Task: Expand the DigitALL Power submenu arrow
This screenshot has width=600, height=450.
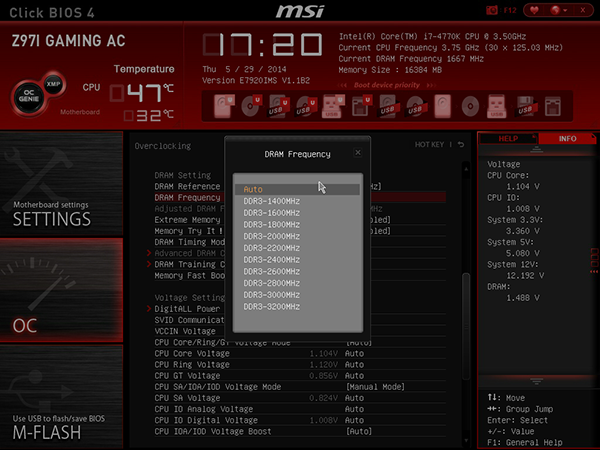Action: tap(149, 308)
